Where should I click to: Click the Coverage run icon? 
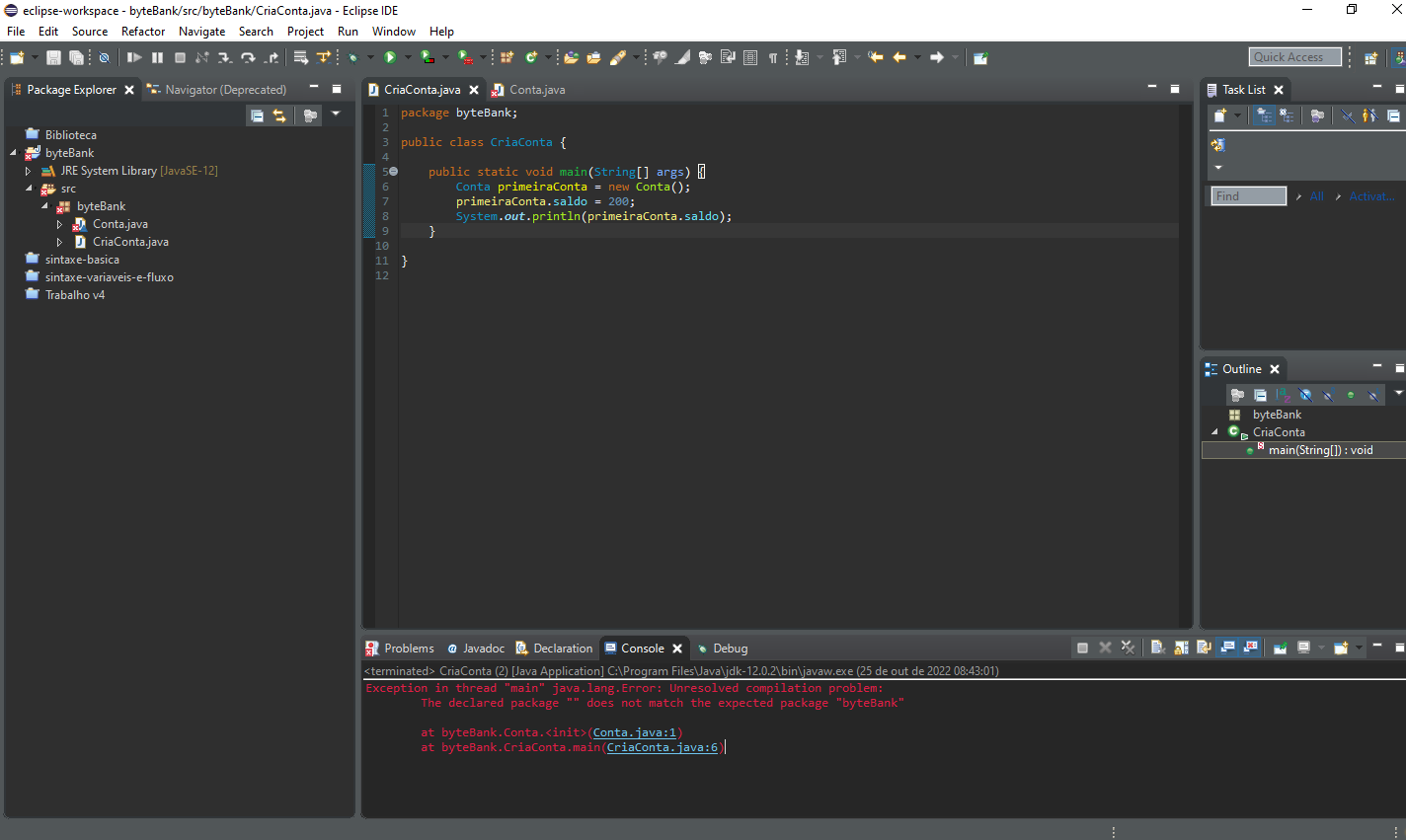point(428,57)
